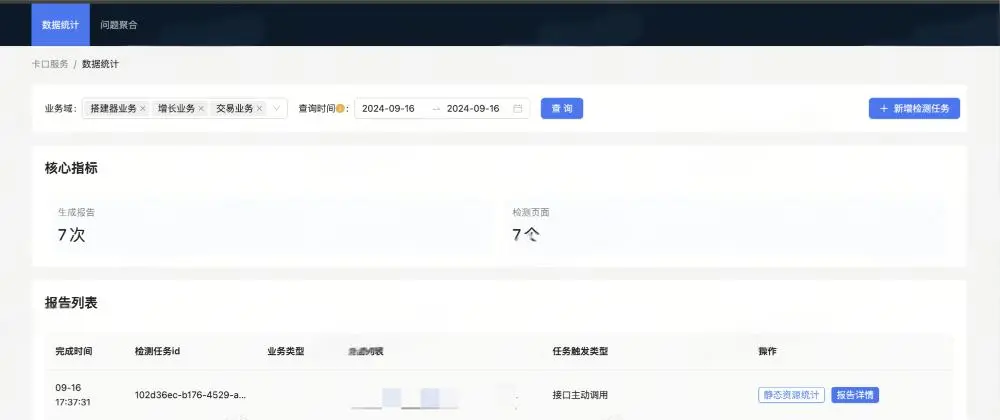1000x420 pixels.
Task: Select the end date field after arrow
Action: click(473, 109)
